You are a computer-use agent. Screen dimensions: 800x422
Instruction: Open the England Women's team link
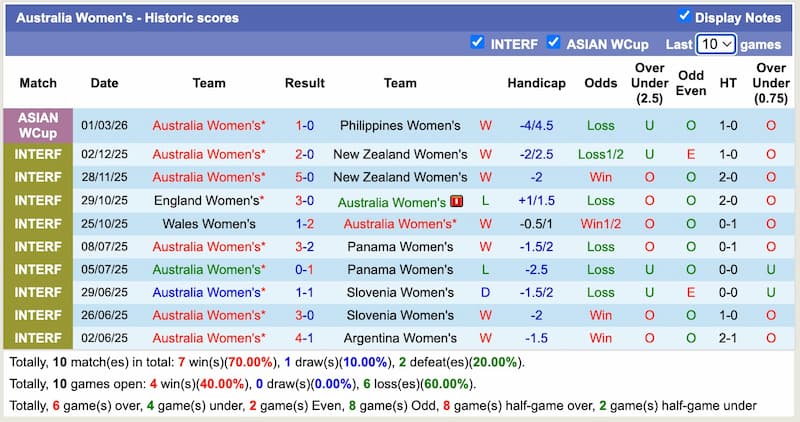tap(208, 200)
